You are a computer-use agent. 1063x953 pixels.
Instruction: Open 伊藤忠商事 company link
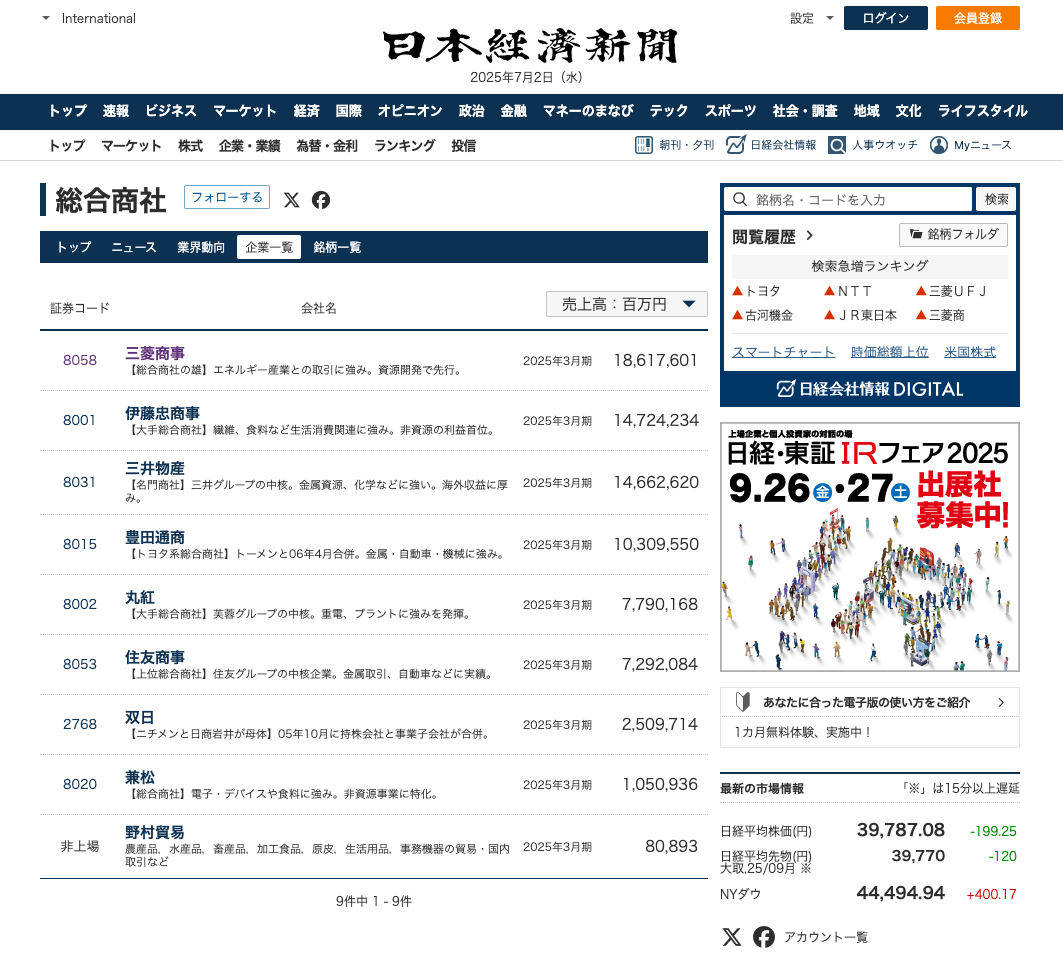click(x=163, y=413)
